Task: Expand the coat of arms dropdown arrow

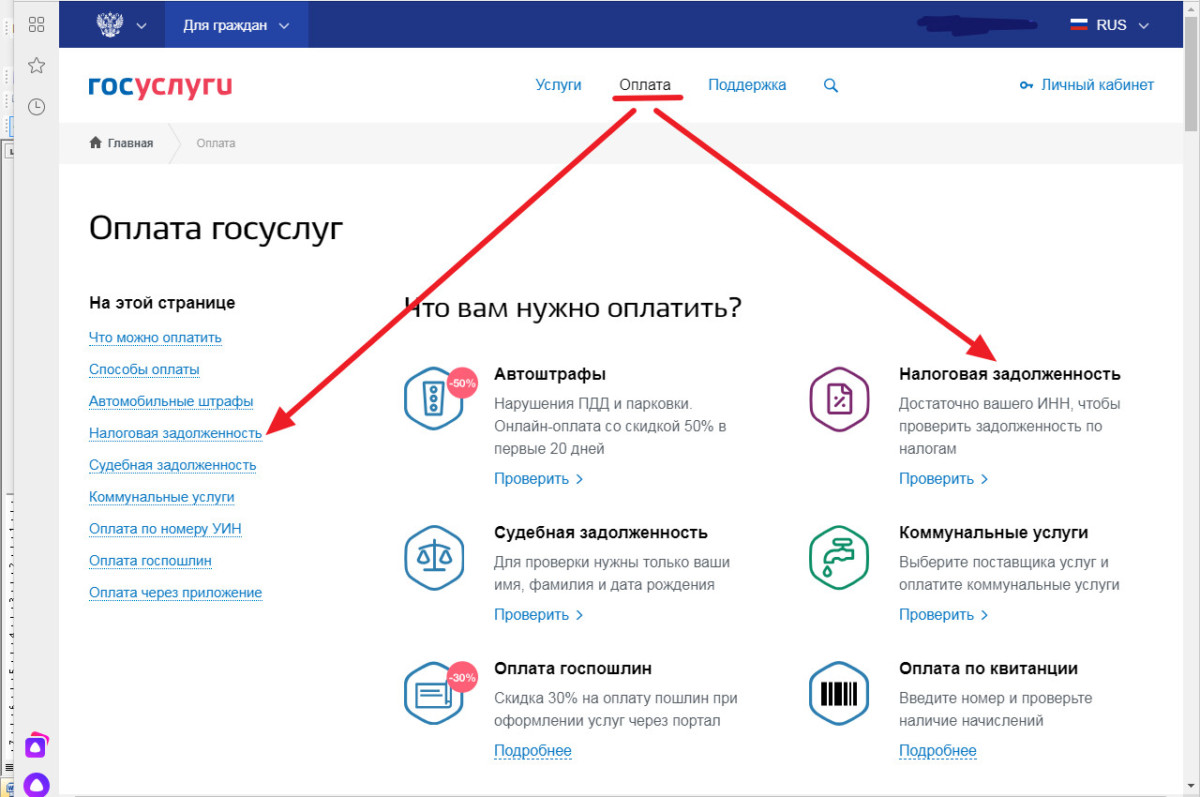Action: click(141, 26)
